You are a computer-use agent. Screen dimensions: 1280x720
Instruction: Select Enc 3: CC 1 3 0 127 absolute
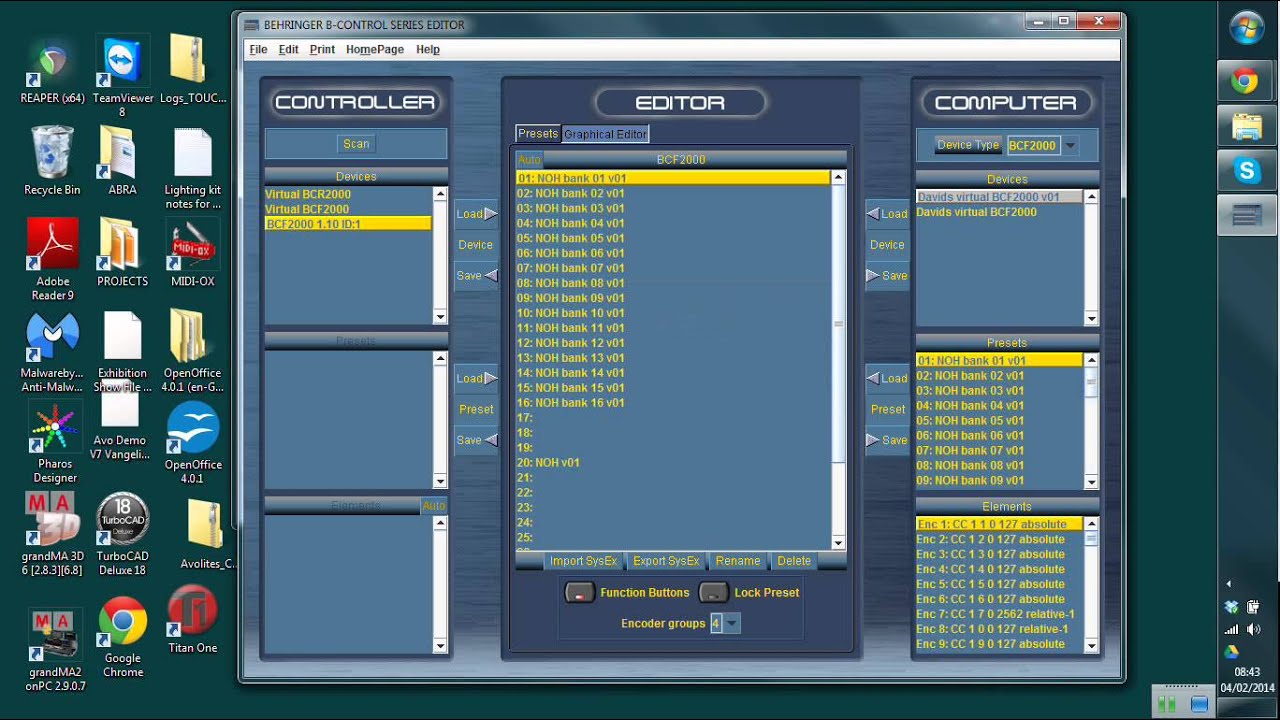point(999,554)
